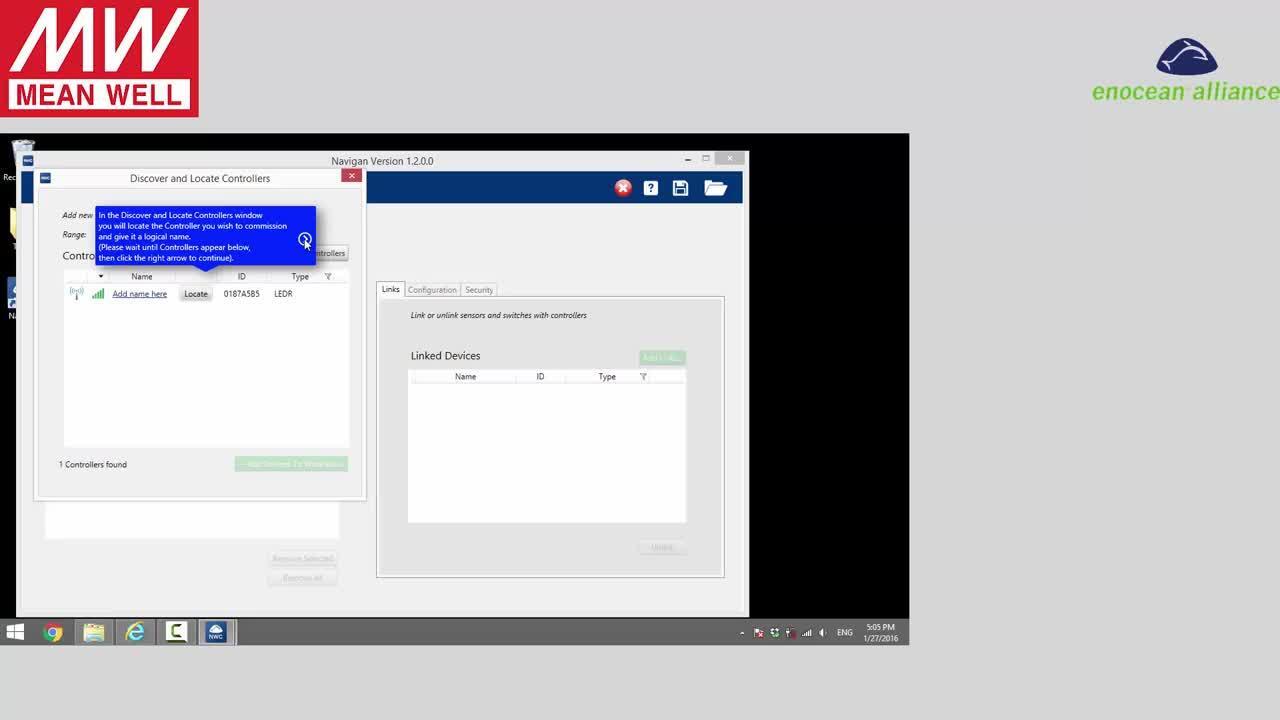The width and height of the screenshot is (1280, 720).
Task: Launch Chrome from the taskbar
Action: click(53, 632)
